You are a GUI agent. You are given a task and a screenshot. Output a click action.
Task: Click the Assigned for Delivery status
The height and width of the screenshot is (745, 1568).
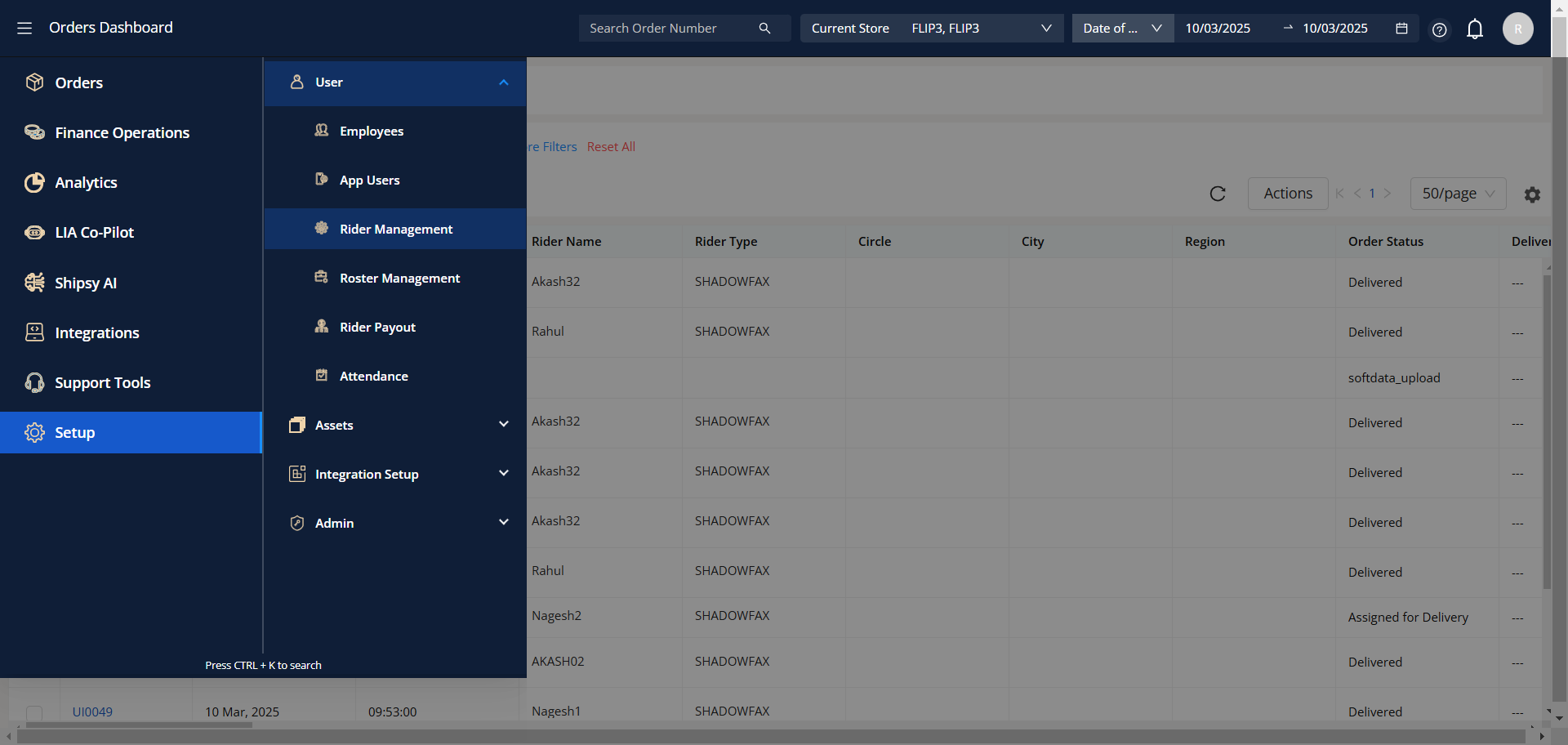pyautogui.click(x=1408, y=618)
